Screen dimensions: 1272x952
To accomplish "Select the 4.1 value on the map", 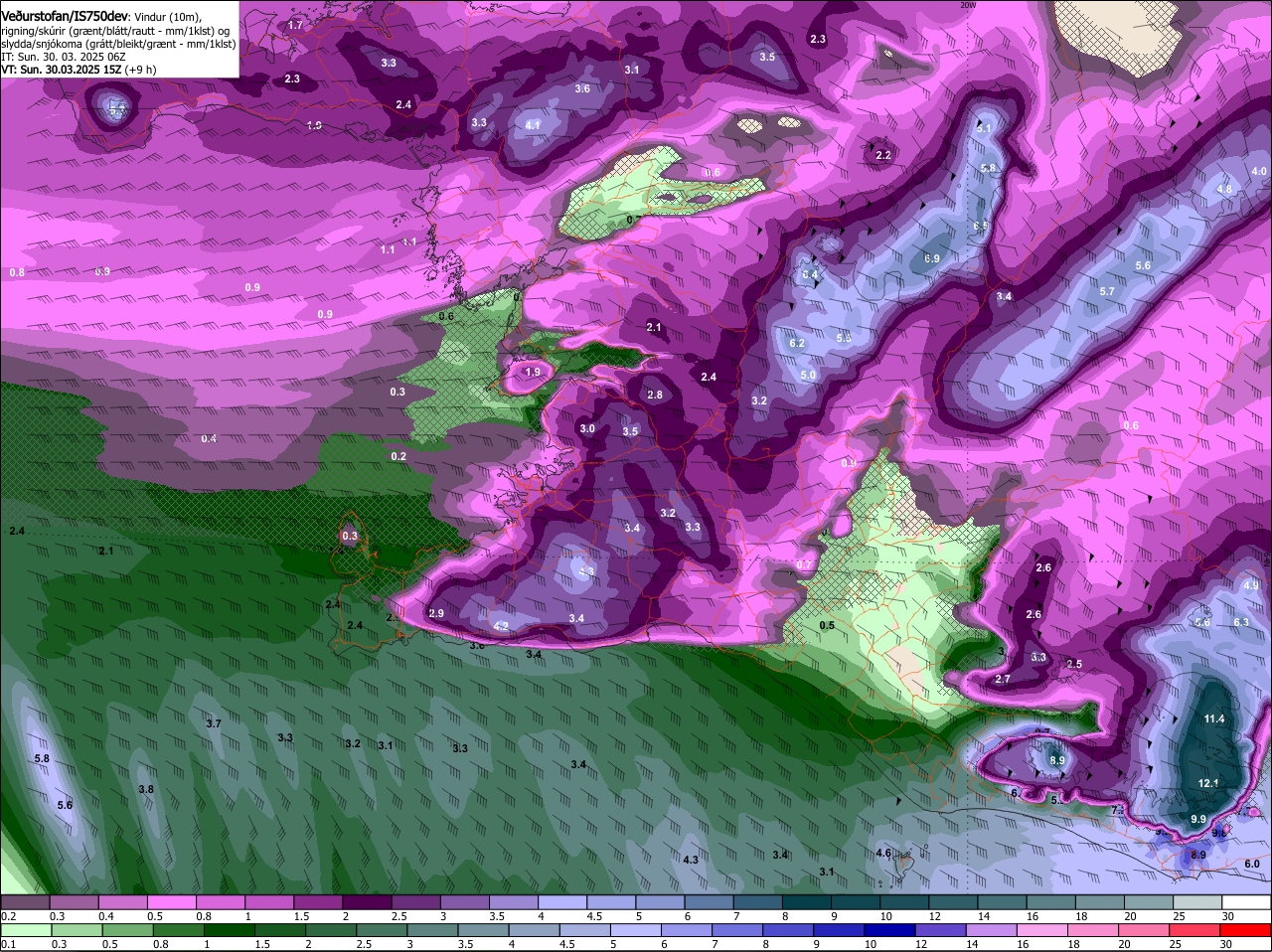I will point(533,125).
